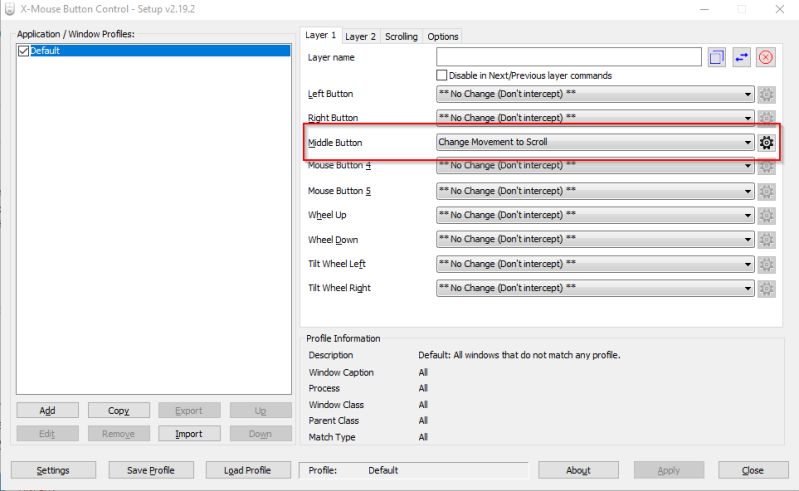Image resolution: width=799 pixels, height=491 pixels.
Task: Click the copy layer icon beside Layer name
Action: point(716,57)
